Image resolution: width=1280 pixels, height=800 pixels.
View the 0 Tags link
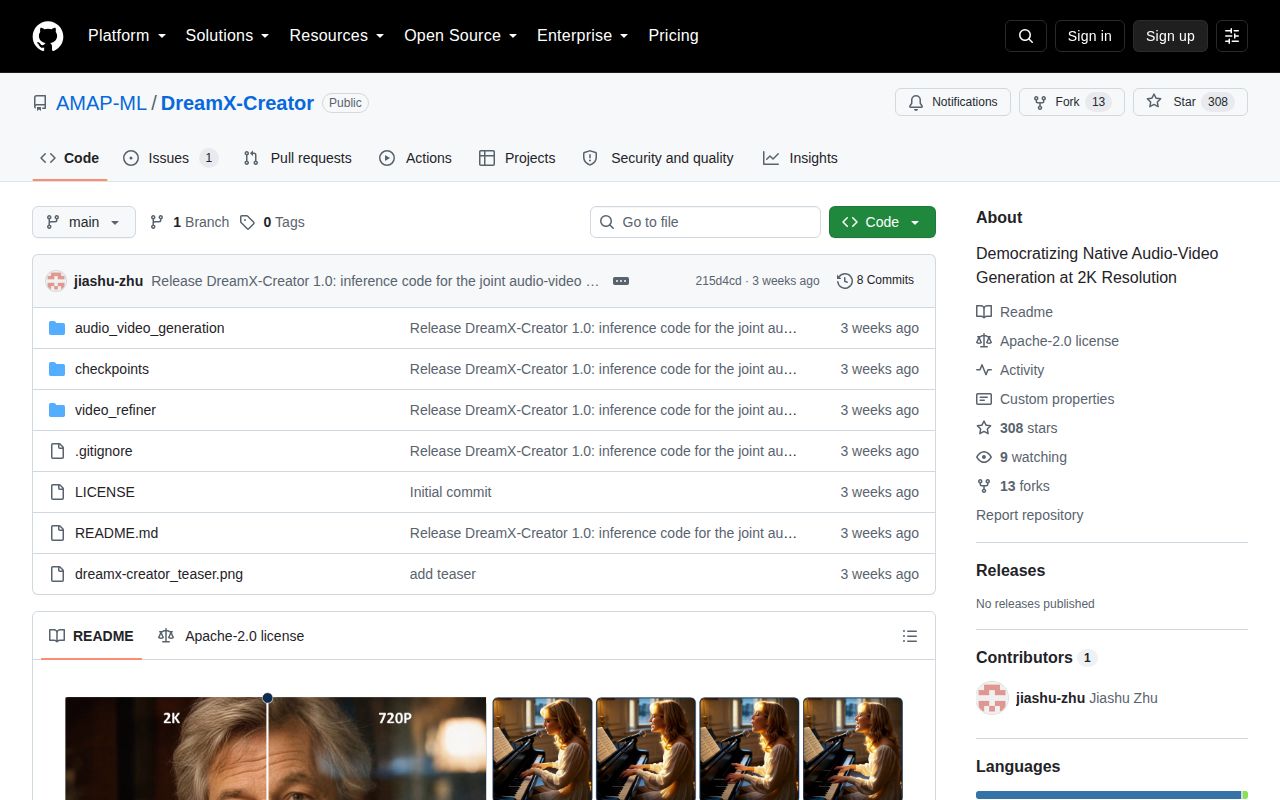272,222
